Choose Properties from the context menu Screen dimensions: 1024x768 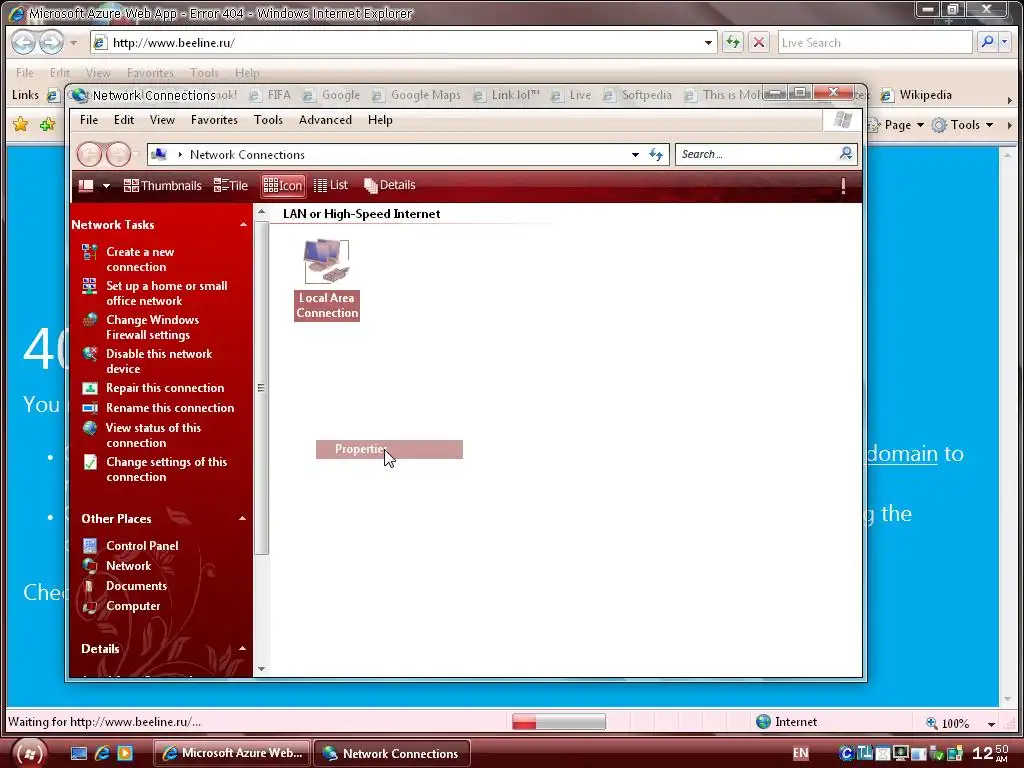[x=389, y=449]
